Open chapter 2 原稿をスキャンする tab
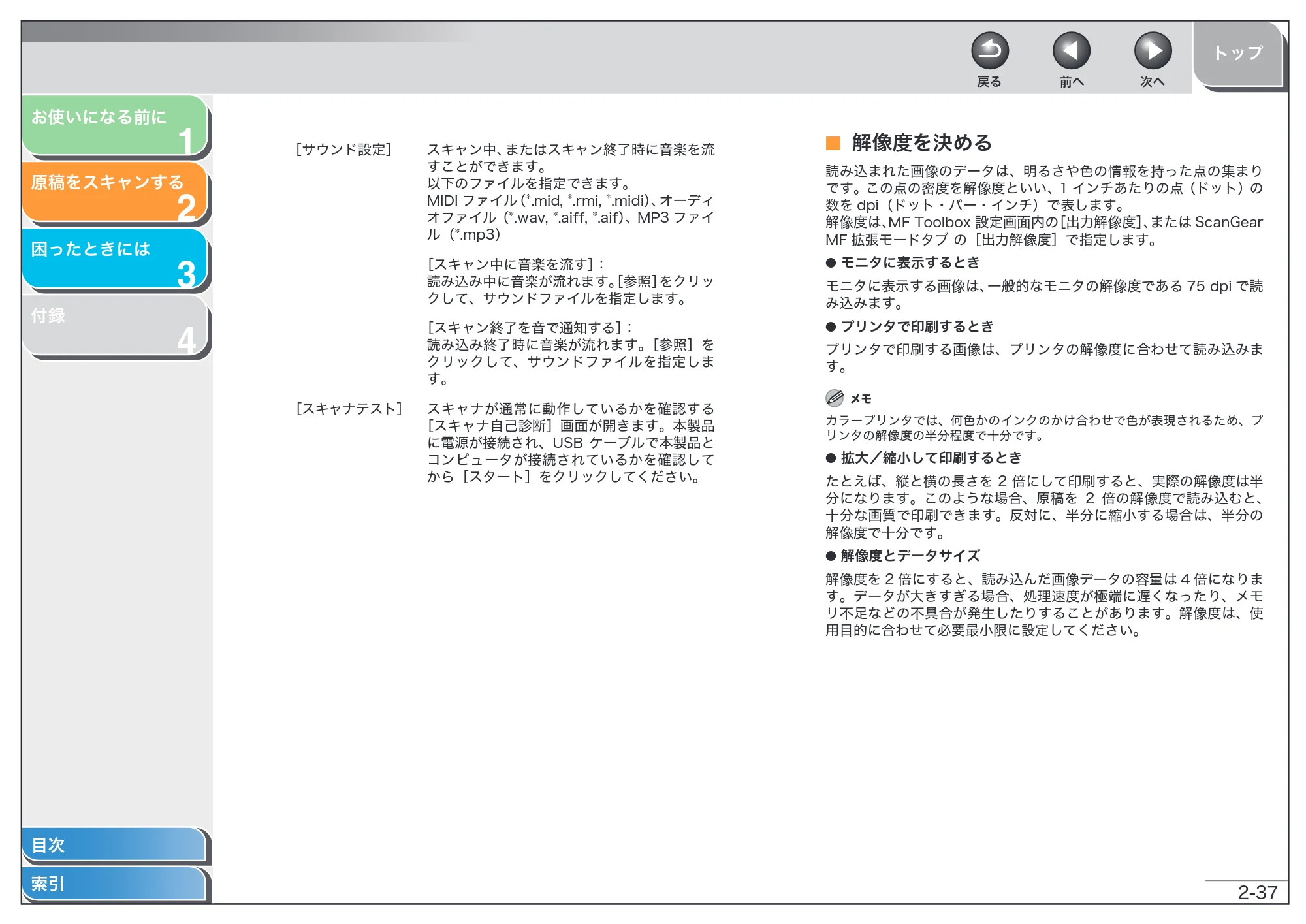The width and height of the screenshot is (1306, 924). [x=115, y=192]
